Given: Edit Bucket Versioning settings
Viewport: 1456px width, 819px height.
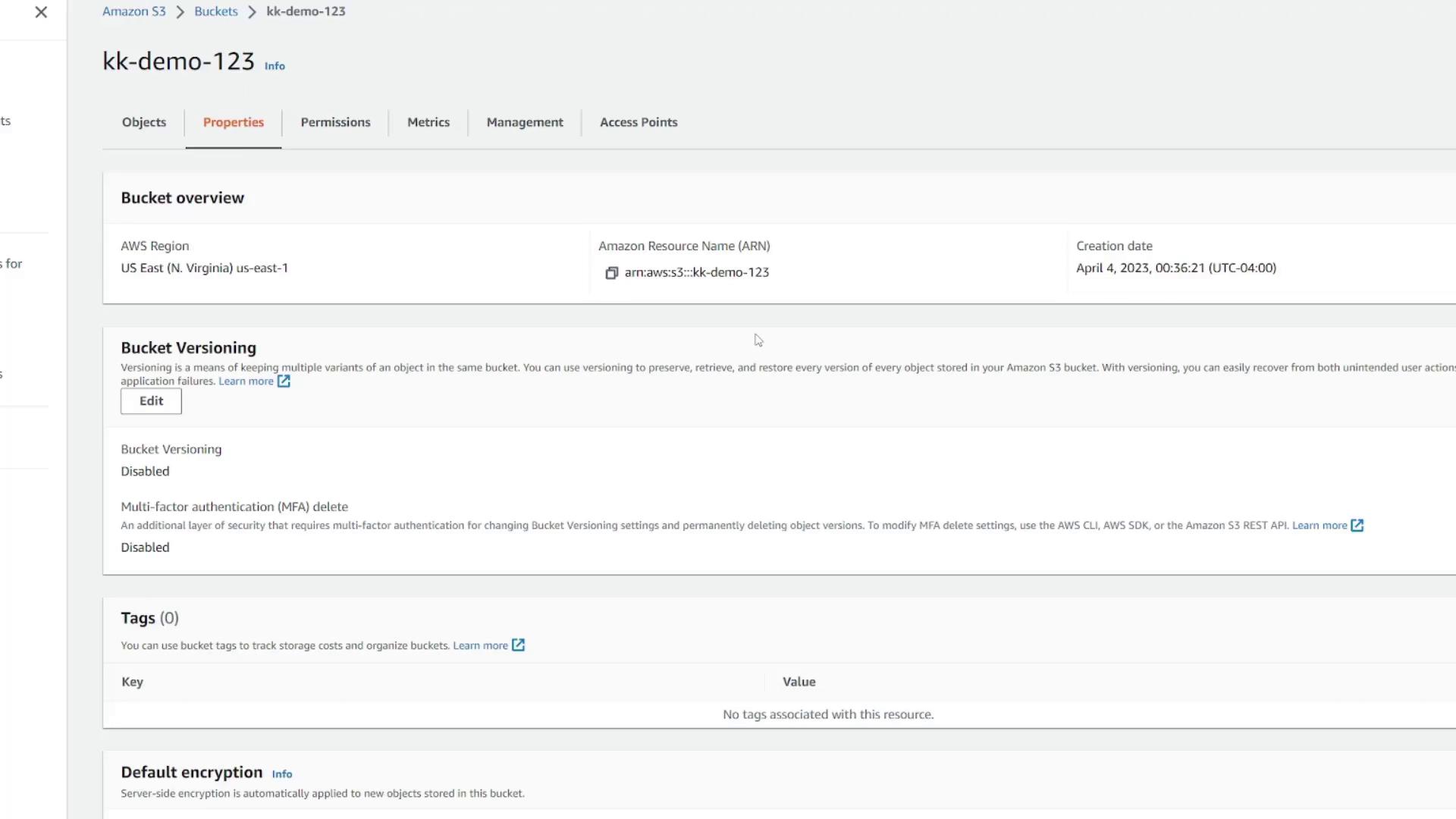Looking at the screenshot, I should point(151,401).
